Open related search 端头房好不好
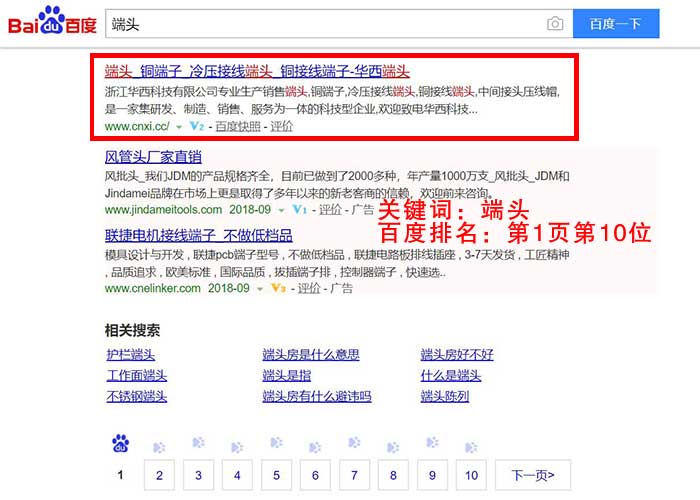The width and height of the screenshot is (700, 500). pyautogui.click(x=457, y=354)
